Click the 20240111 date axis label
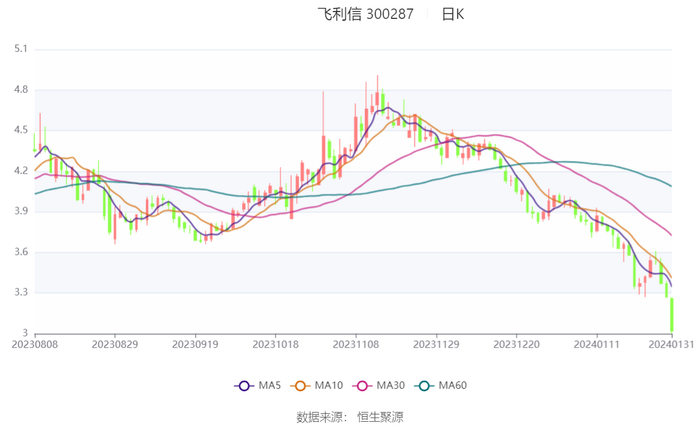The width and height of the screenshot is (700, 426). [597, 344]
